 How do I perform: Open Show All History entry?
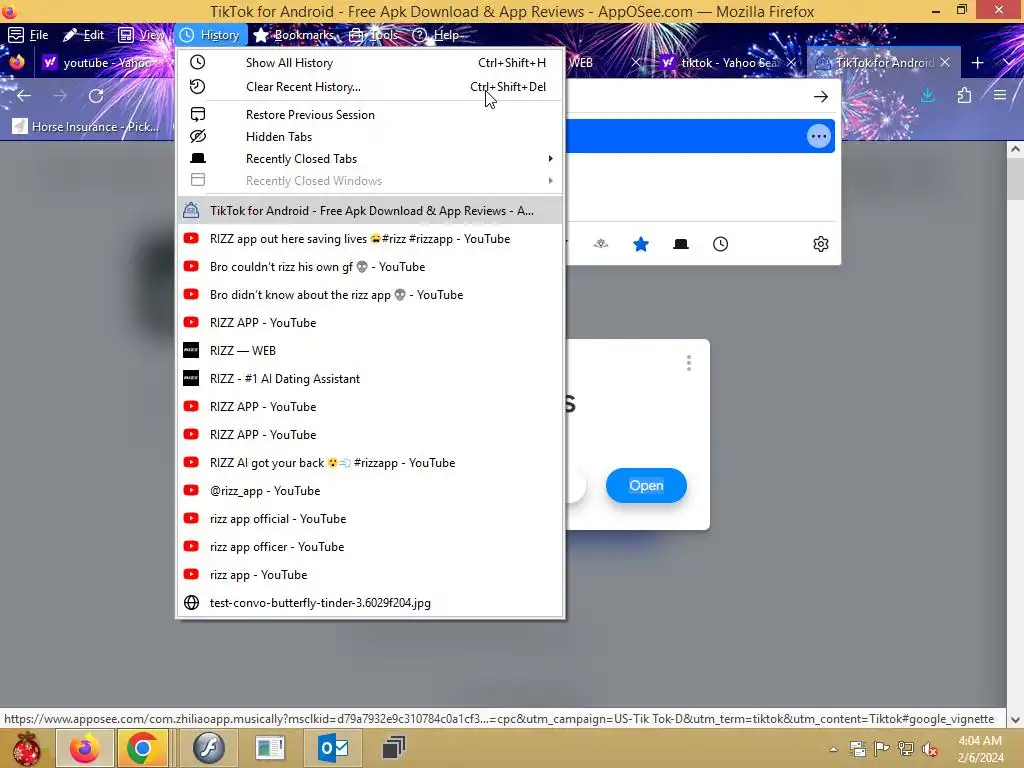coord(370,63)
